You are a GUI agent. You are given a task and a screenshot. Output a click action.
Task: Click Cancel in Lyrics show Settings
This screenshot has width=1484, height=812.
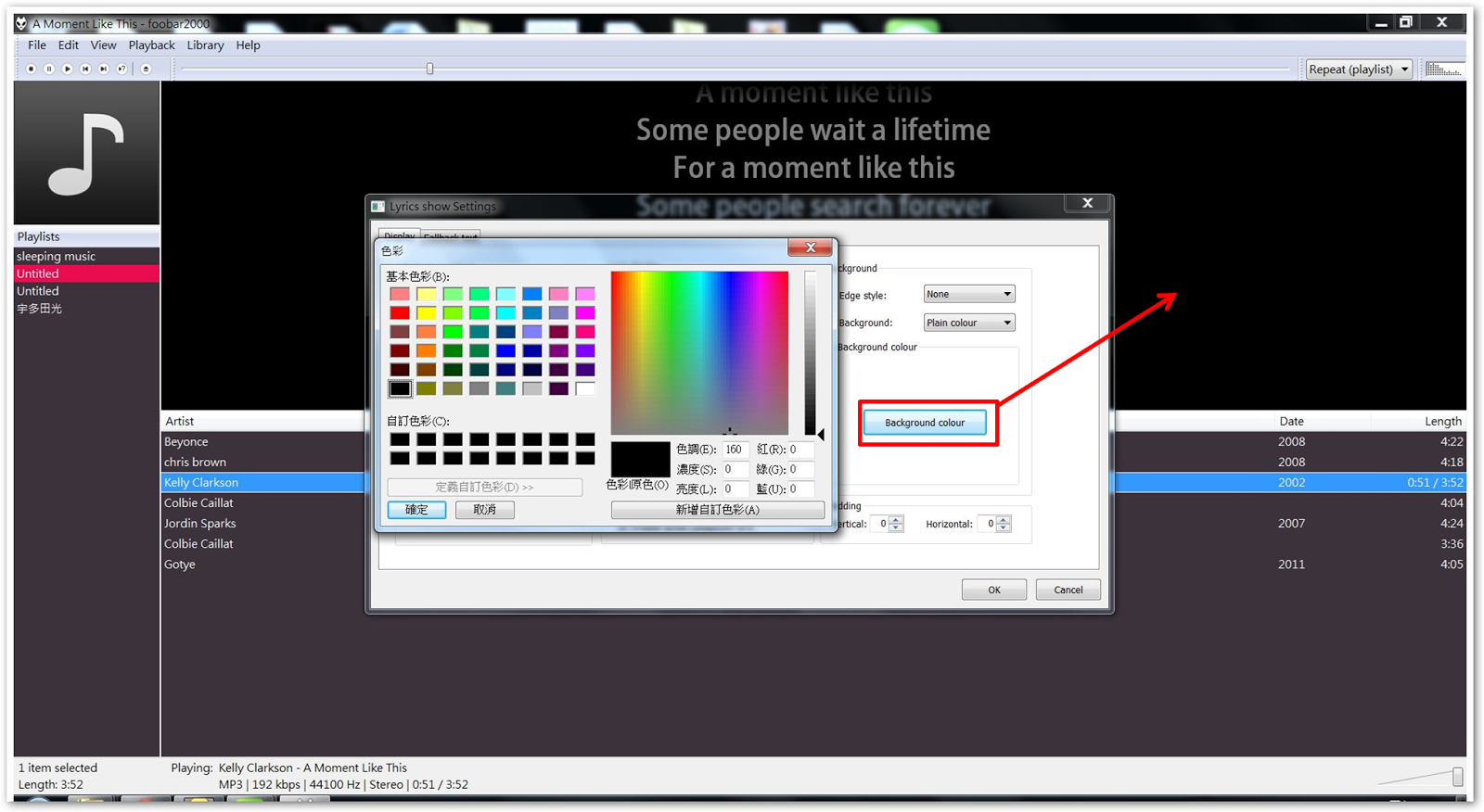[x=1068, y=590]
